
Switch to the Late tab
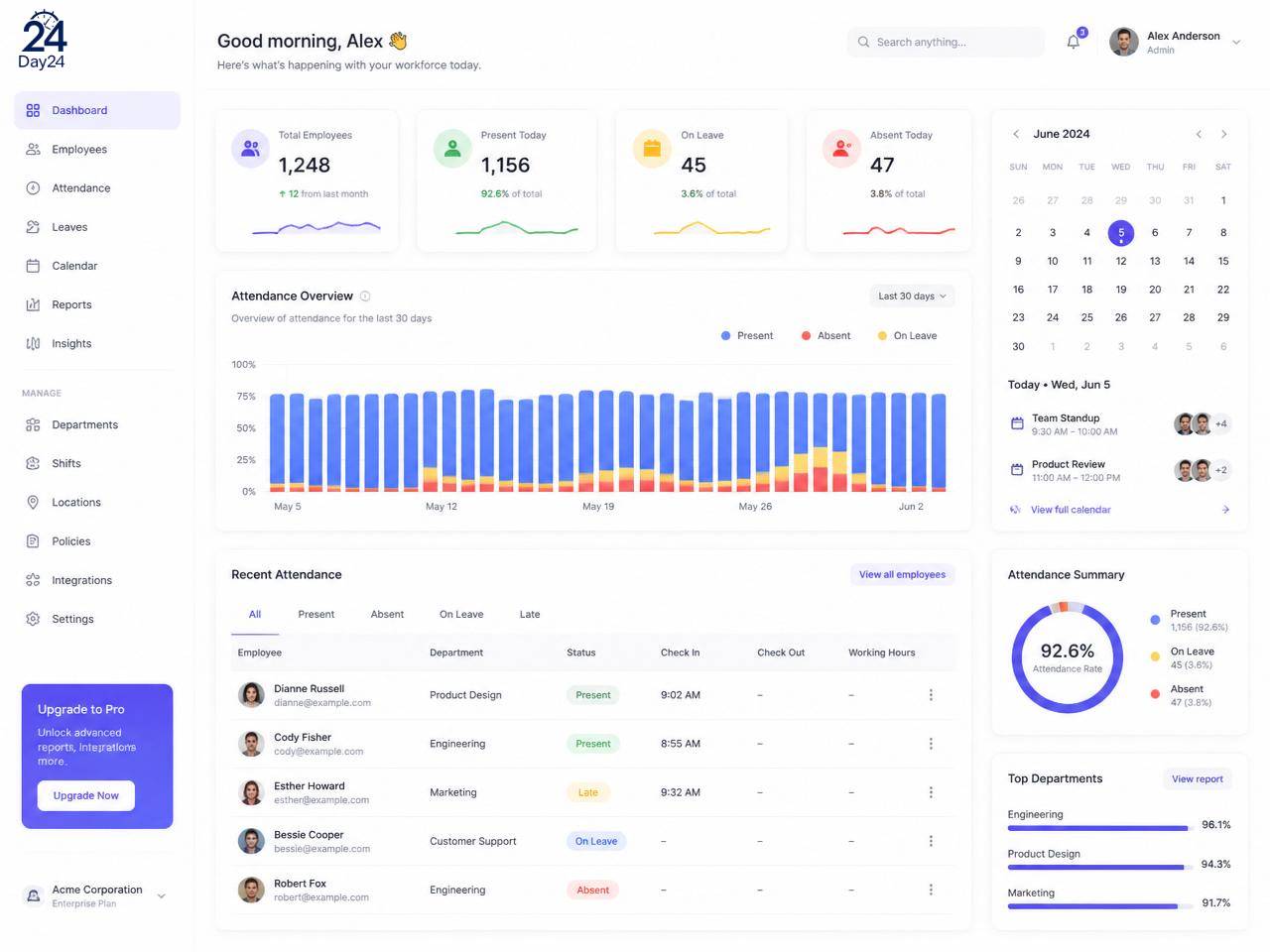coord(530,615)
